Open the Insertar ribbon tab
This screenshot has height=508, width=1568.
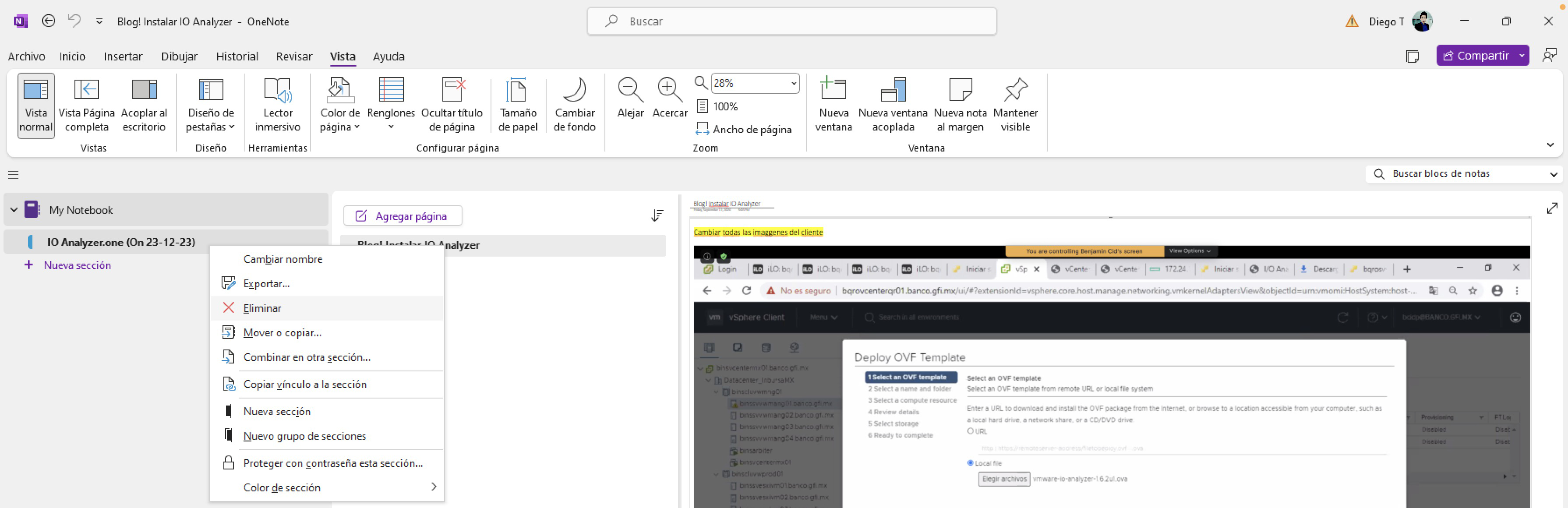click(x=123, y=56)
